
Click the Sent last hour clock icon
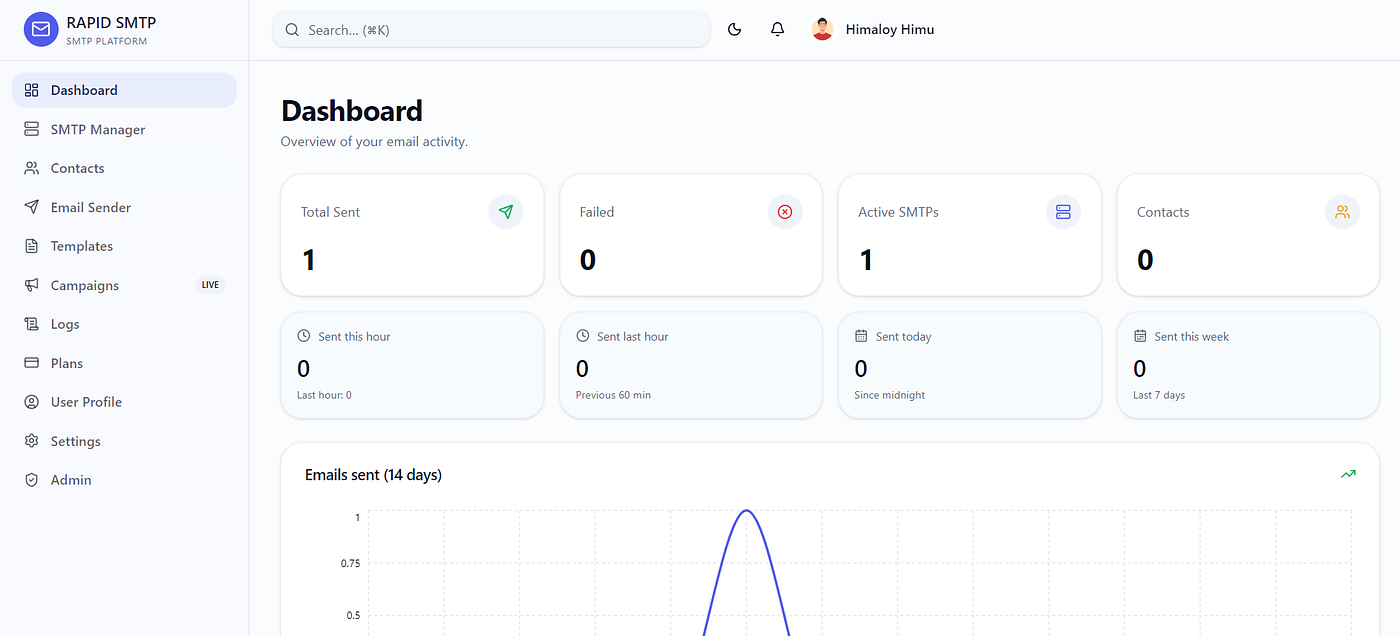[x=583, y=336]
